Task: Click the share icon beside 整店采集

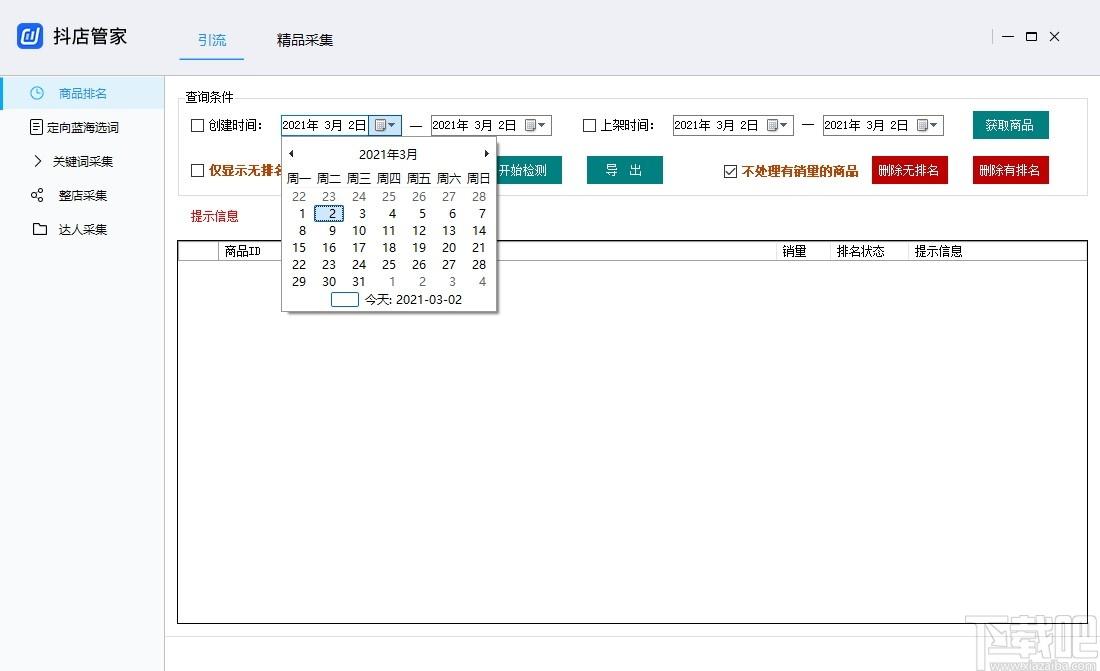Action: [37, 195]
